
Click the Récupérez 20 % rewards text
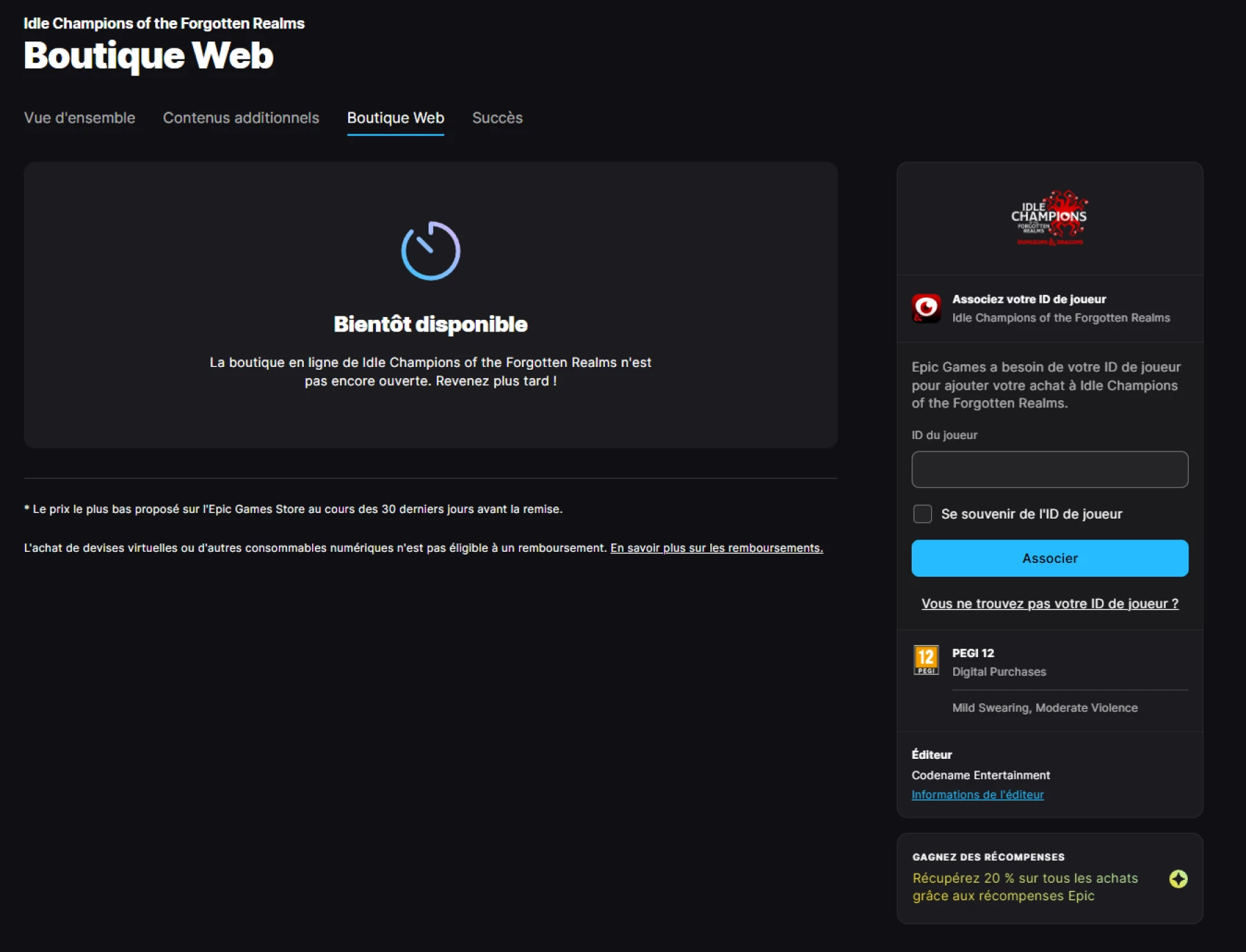click(1024, 887)
